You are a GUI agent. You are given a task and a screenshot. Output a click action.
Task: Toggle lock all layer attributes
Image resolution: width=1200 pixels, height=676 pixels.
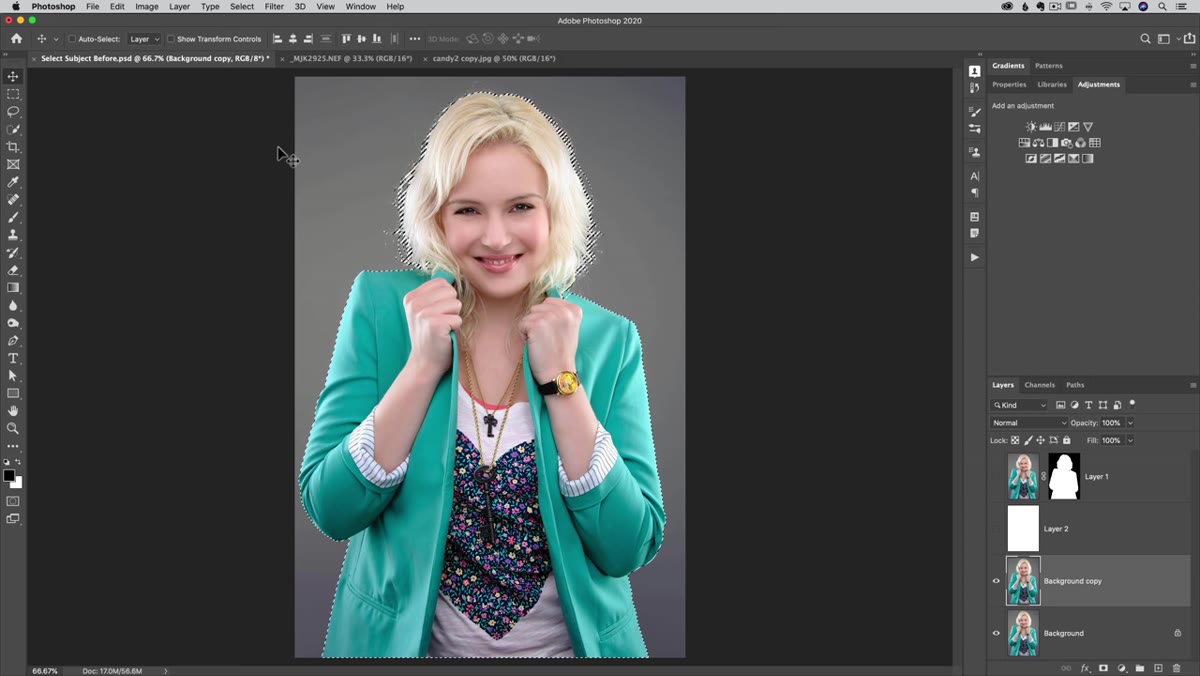(1067, 440)
